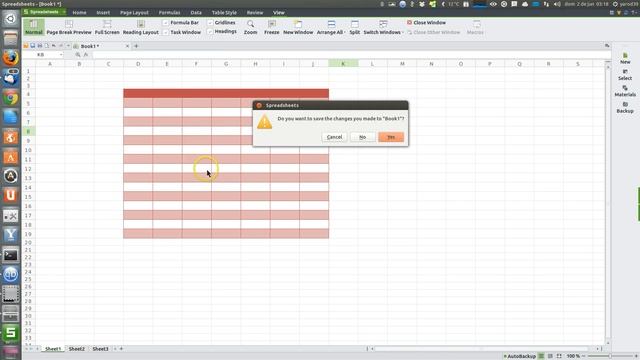Open WPS Spreadsheets dock icon

(x=11, y=333)
